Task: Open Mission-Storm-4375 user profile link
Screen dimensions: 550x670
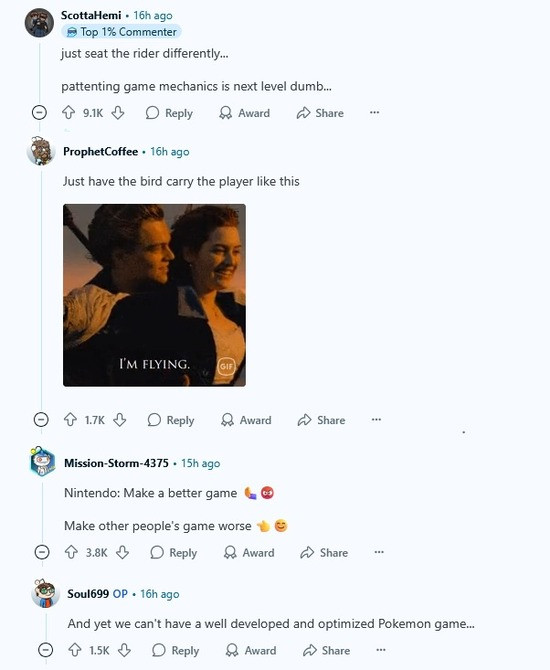Action: 116,463
